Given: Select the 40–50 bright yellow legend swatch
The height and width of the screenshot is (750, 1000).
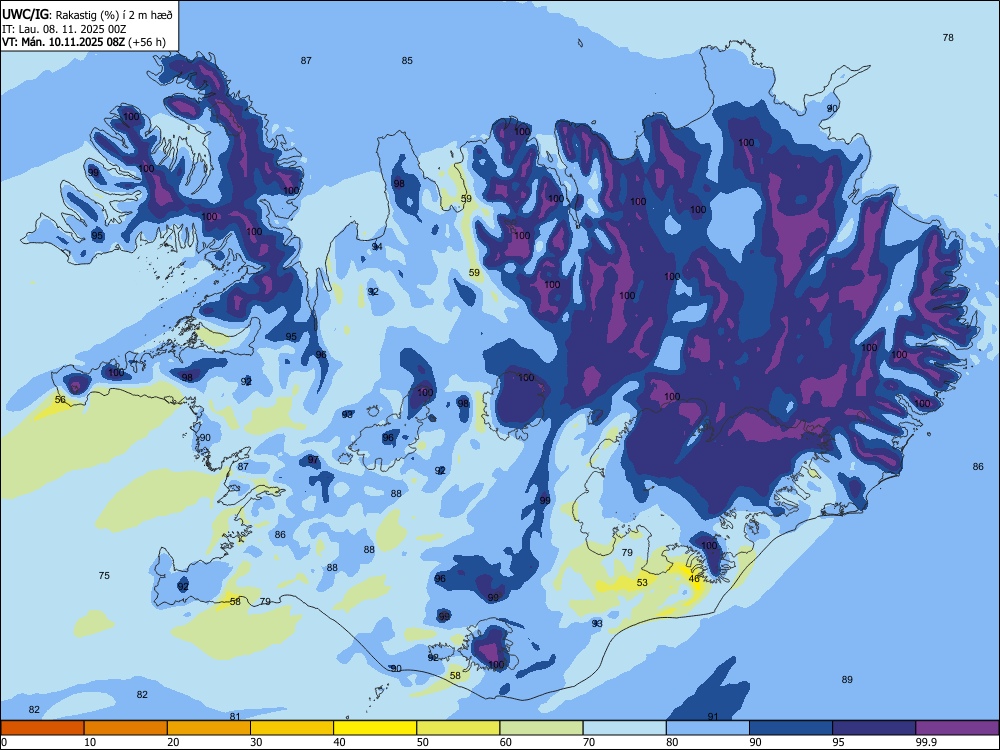Looking at the screenshot, I should pyautogui.click(x=375, y=728).
